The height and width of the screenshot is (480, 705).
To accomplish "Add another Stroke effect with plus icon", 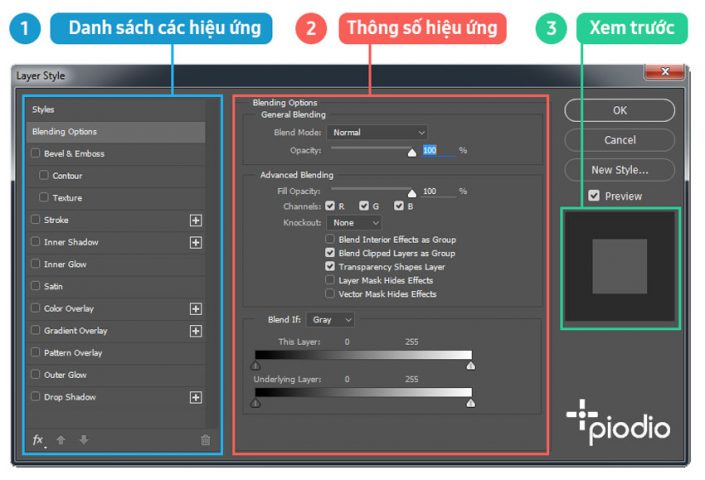I will pos(196,220).
